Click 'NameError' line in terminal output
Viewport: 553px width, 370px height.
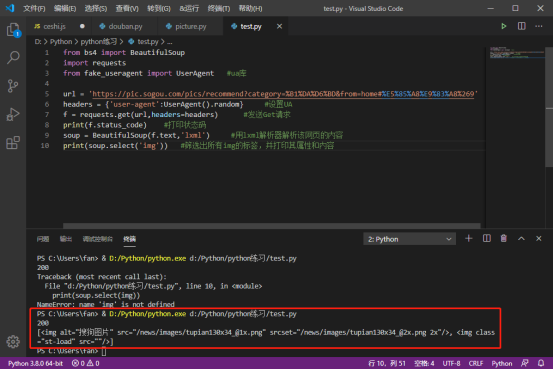tap(105, 304)
